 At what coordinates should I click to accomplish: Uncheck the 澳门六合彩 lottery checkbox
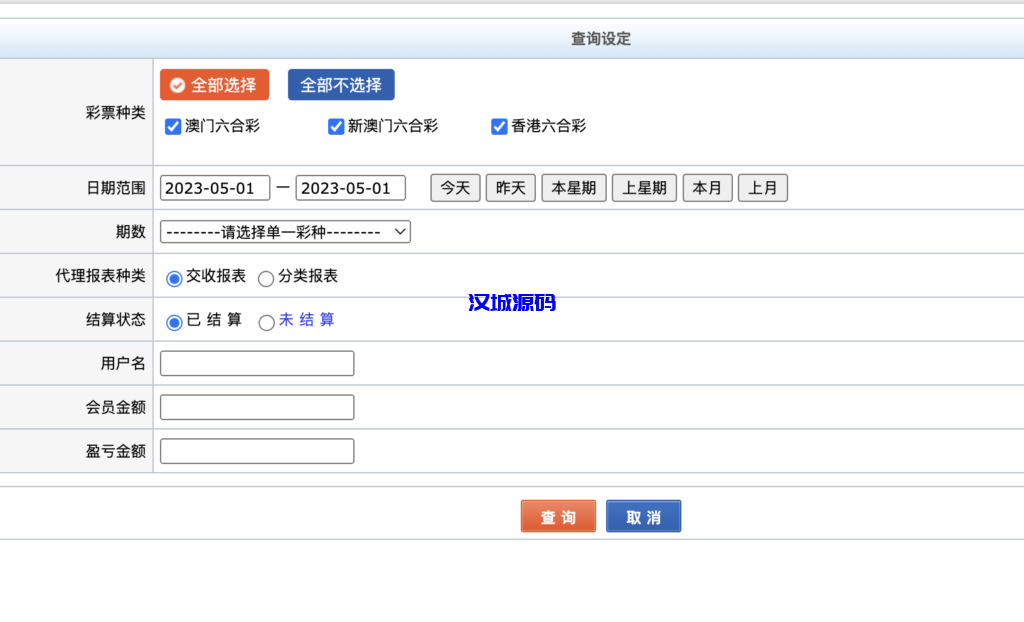[x=171, y=126]
